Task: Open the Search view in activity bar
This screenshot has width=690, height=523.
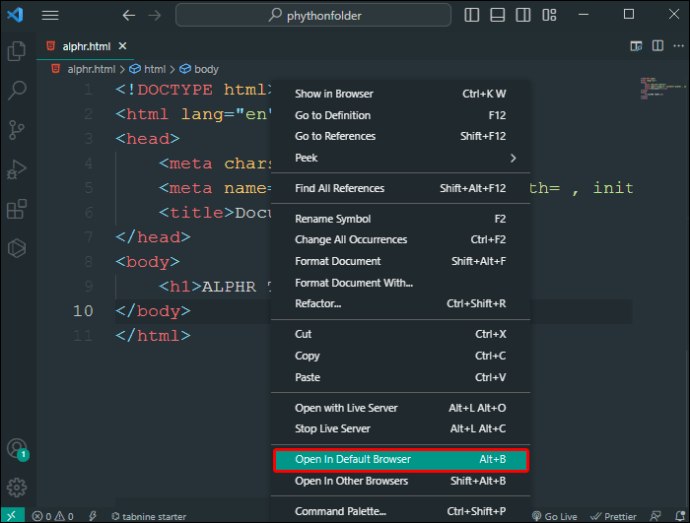Action: (17, 90)
